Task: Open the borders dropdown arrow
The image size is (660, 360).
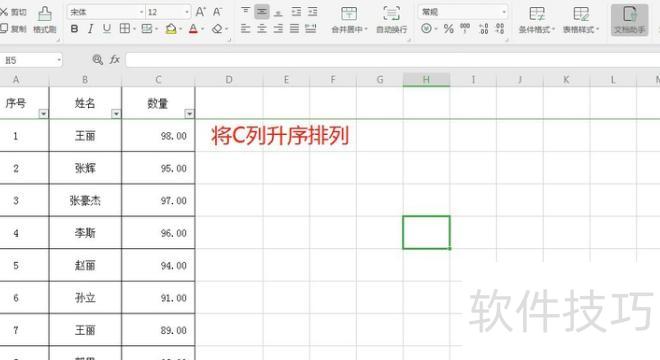Action: coord(134,29)
